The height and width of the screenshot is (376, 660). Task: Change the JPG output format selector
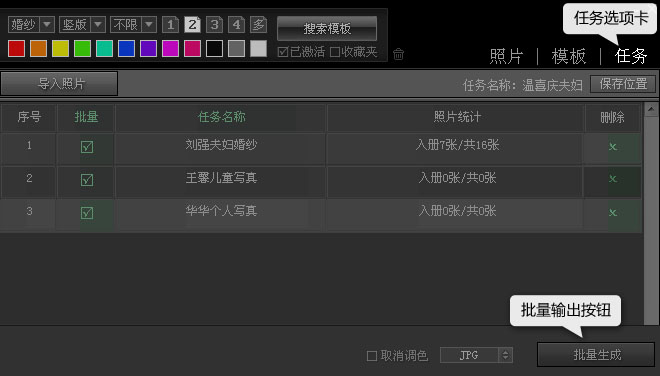pyautogui.click(x=476, y=355)
